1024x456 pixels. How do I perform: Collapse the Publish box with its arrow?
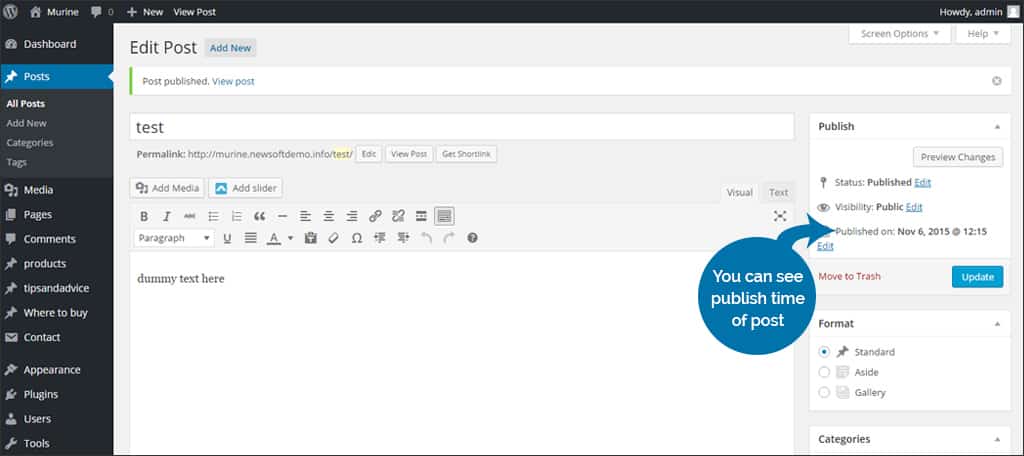[996, 127]
